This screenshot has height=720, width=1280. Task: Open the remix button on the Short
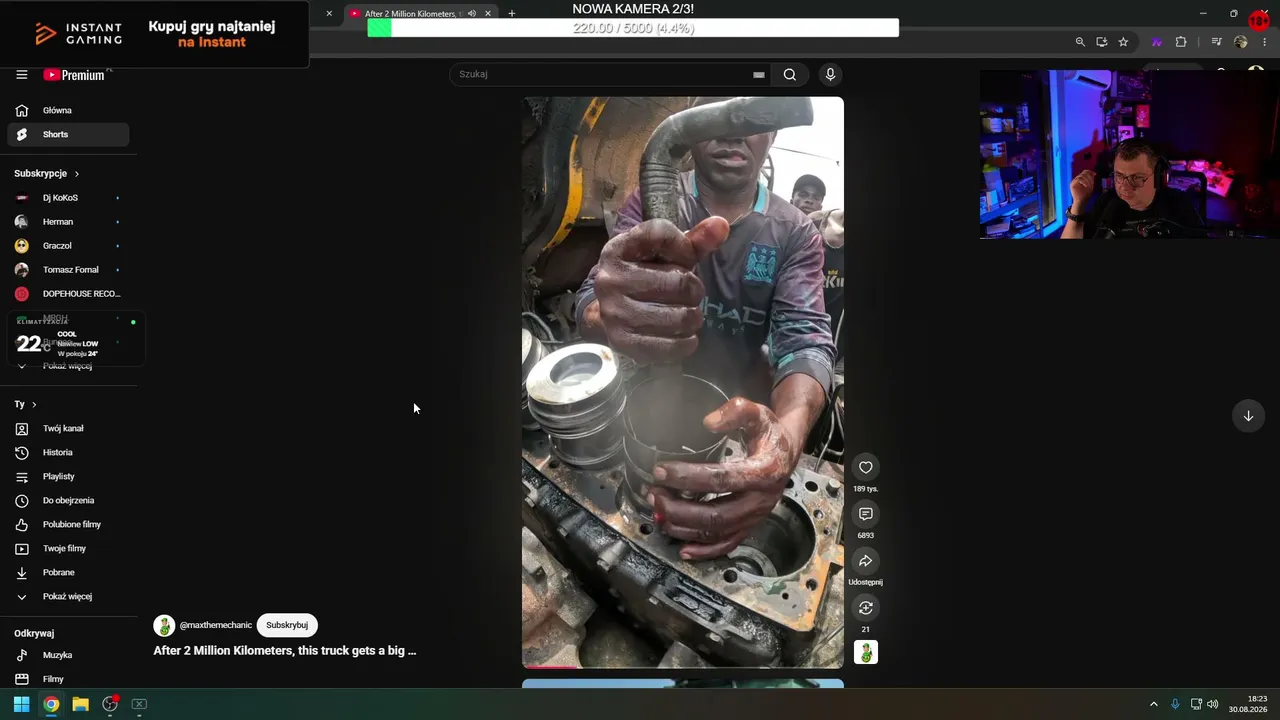(x=866, y=608)
